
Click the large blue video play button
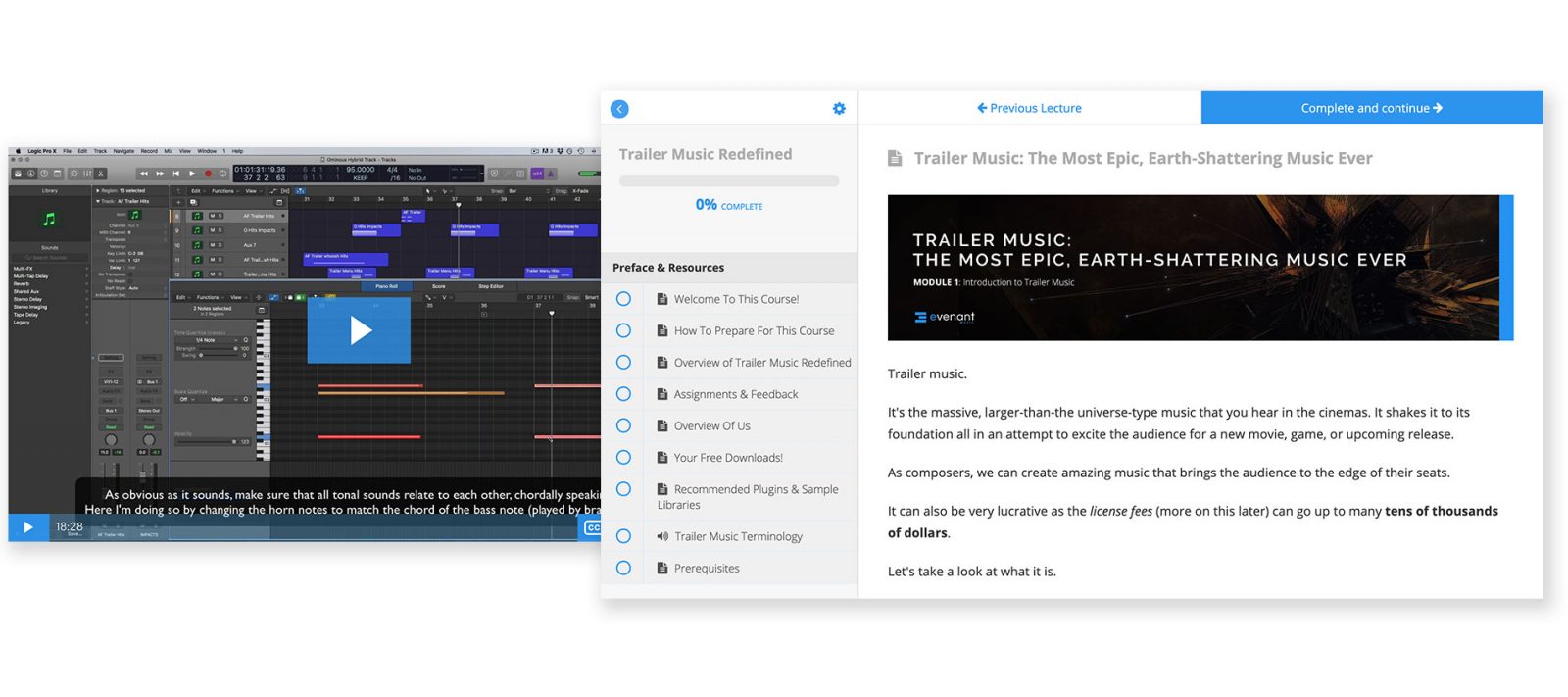pyautogui.click(x=359, y=330)
